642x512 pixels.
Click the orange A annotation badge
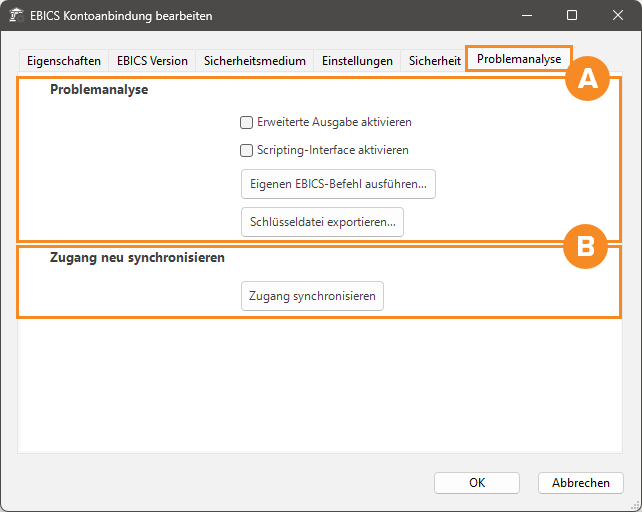pos(588,80)
